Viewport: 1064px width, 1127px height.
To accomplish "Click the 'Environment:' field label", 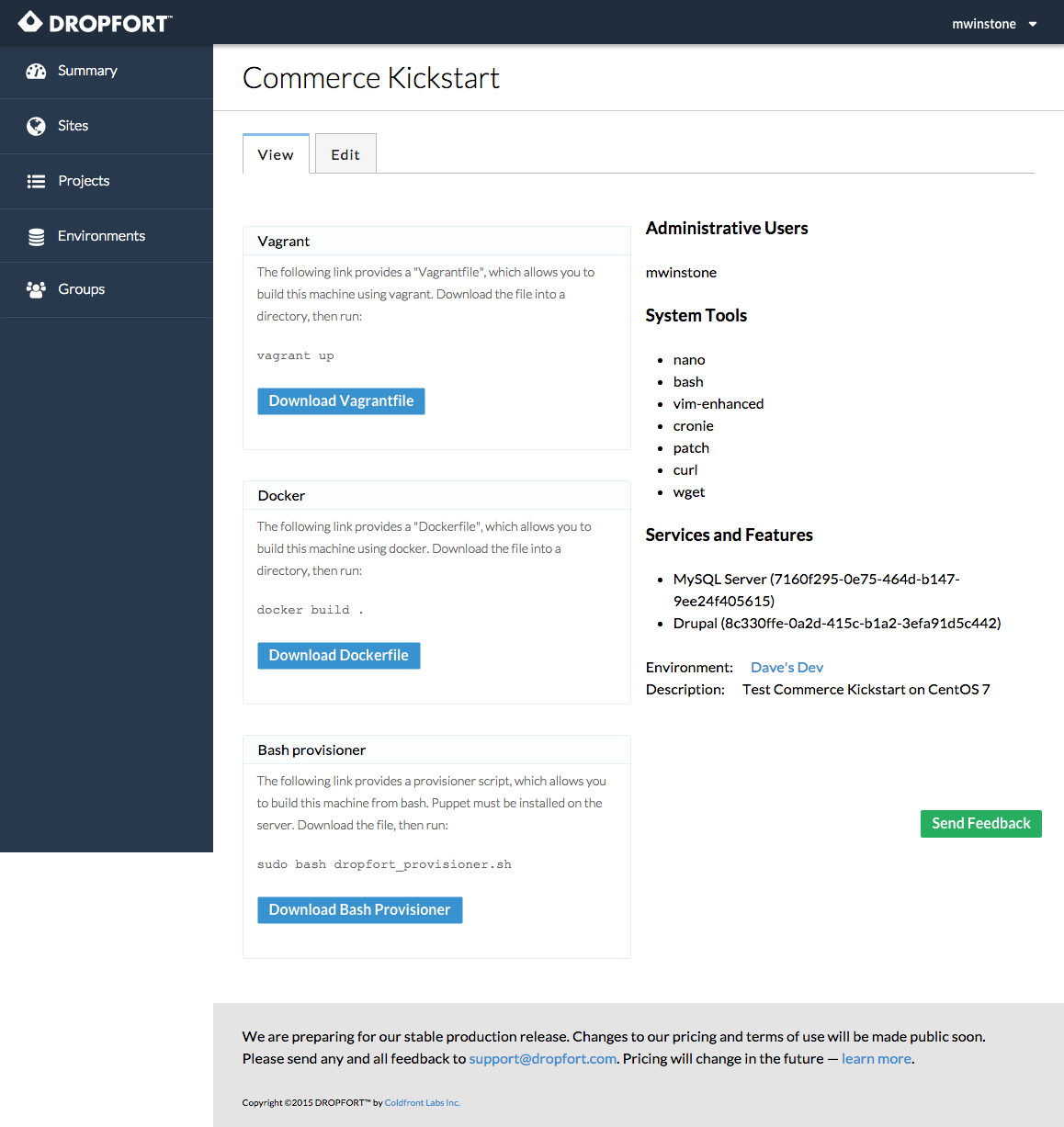I will point(689,668).
